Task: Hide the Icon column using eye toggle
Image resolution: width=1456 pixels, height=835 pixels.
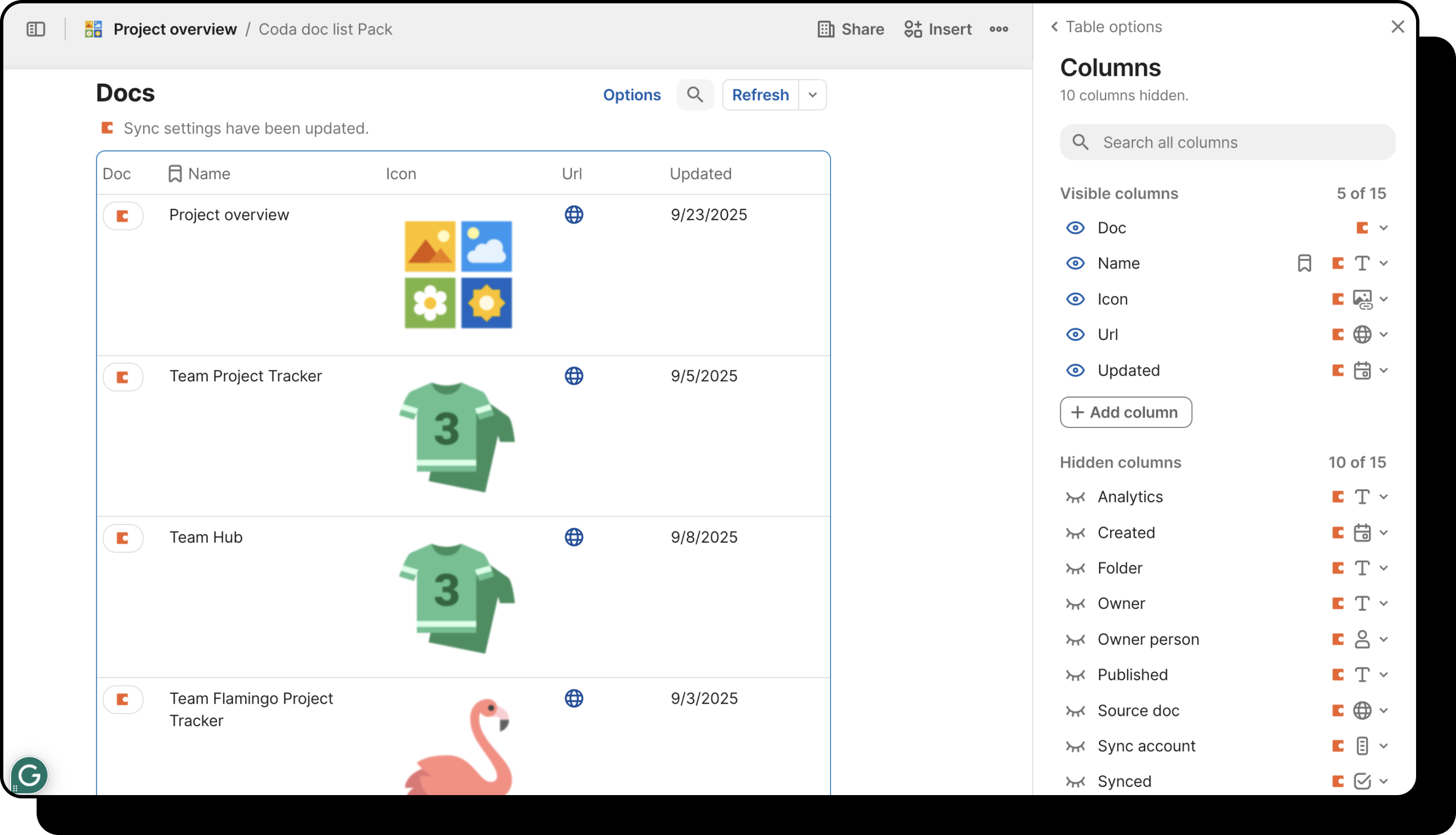Action: click(1075, 299)
